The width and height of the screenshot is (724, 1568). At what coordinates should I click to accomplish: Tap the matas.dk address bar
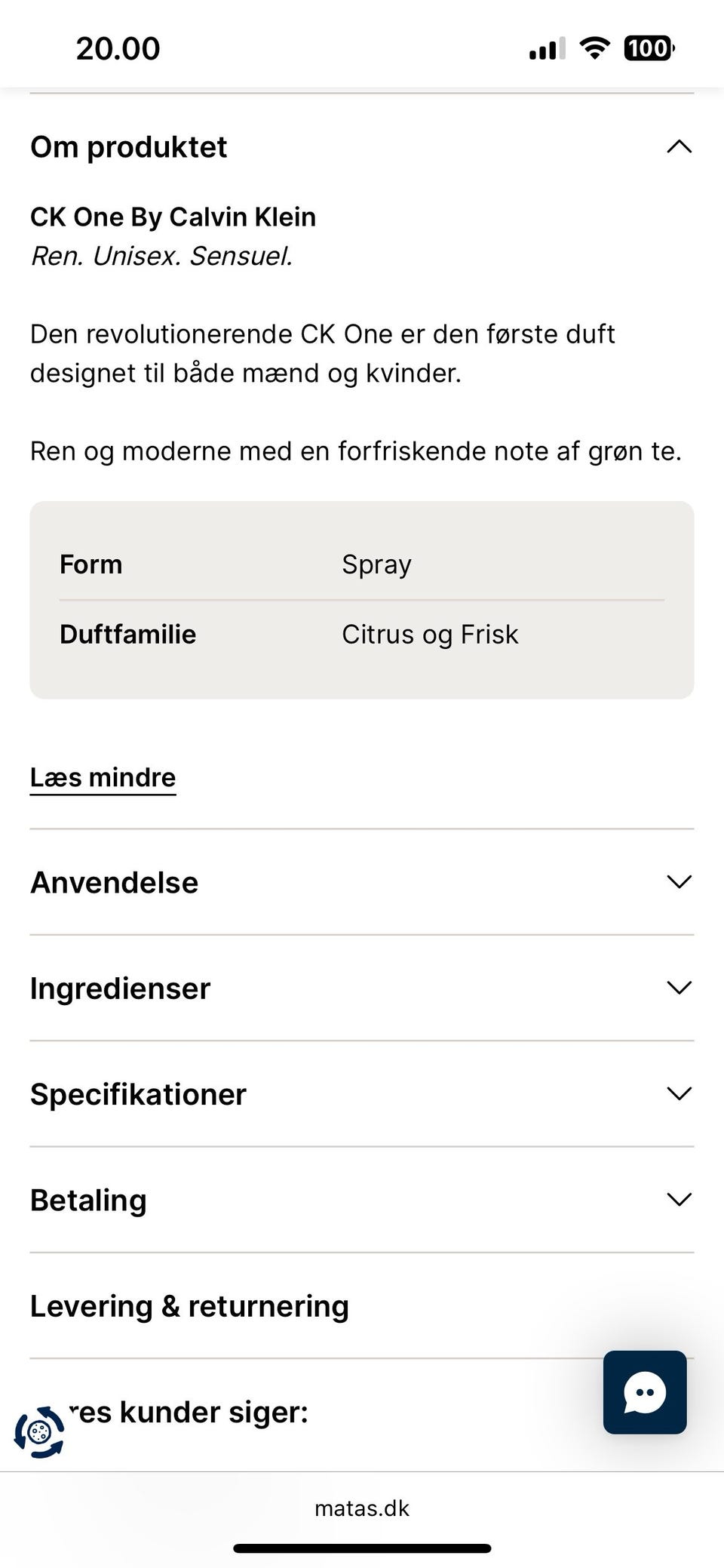coord(362,1508)
